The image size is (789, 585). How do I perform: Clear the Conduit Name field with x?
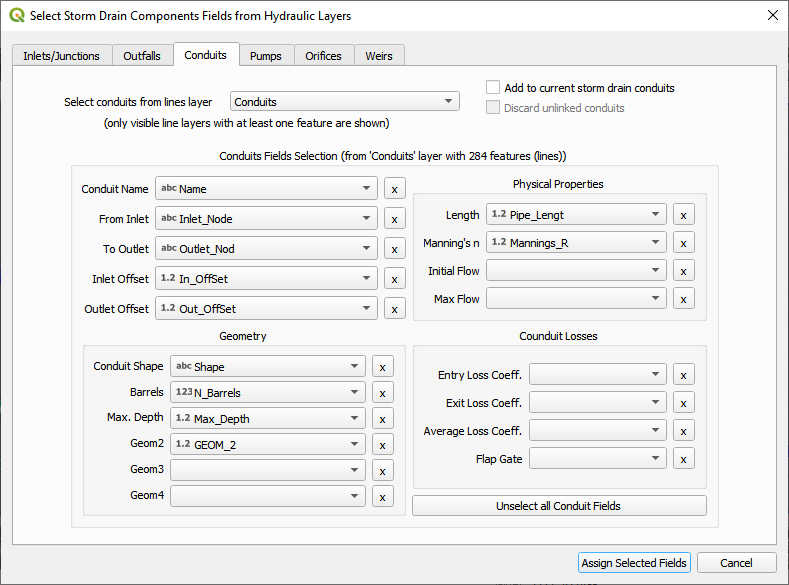point(394,189)
